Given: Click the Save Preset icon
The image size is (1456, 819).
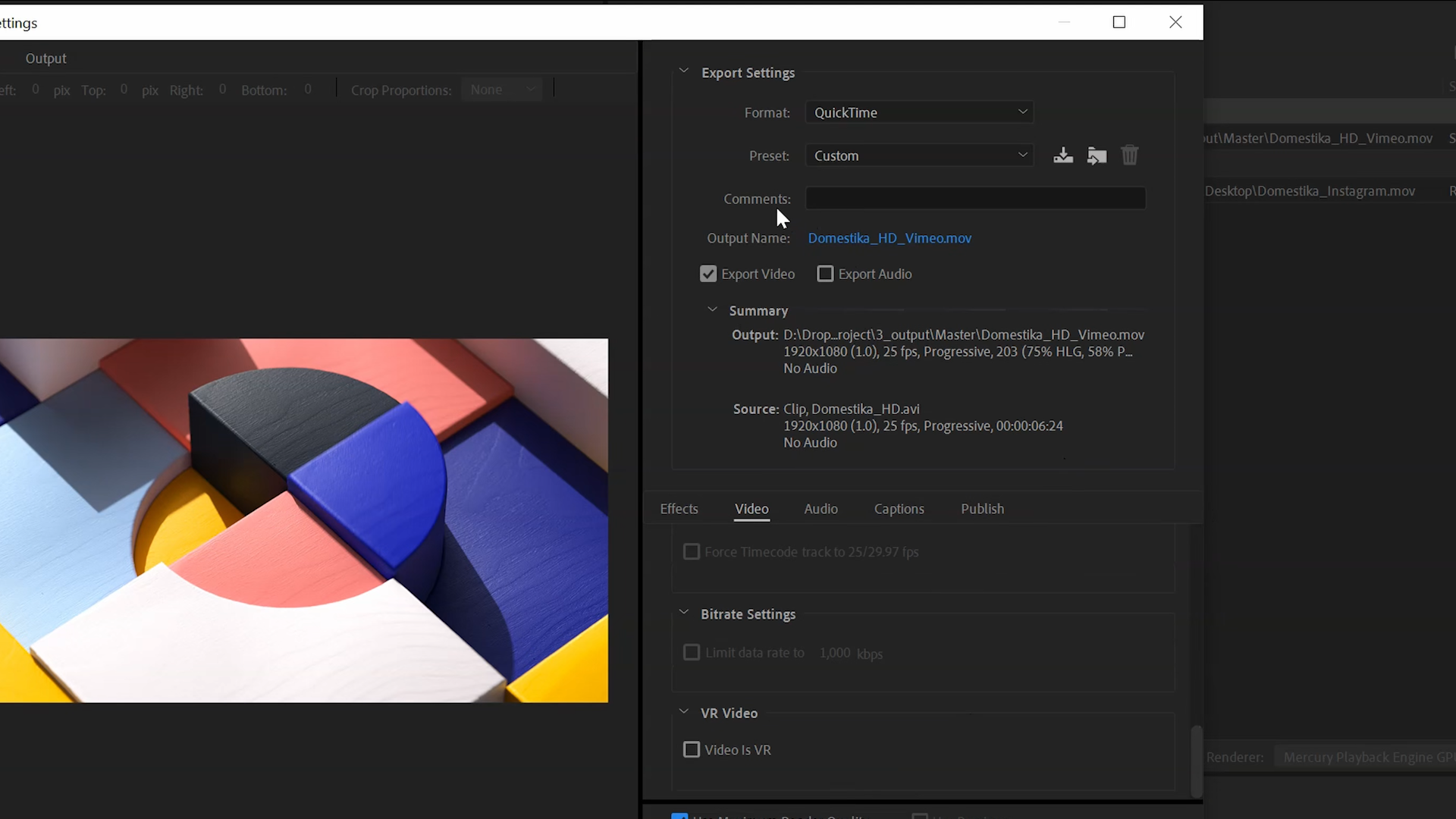Looking at the screenshot, I should click(1062, 155).
